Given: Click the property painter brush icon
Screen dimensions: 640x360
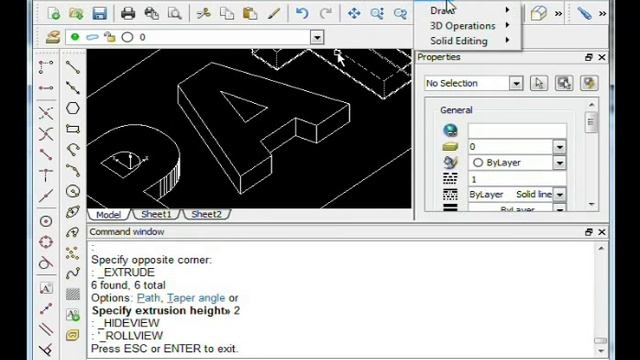Looking at the screenshot, I should (273, 13).
